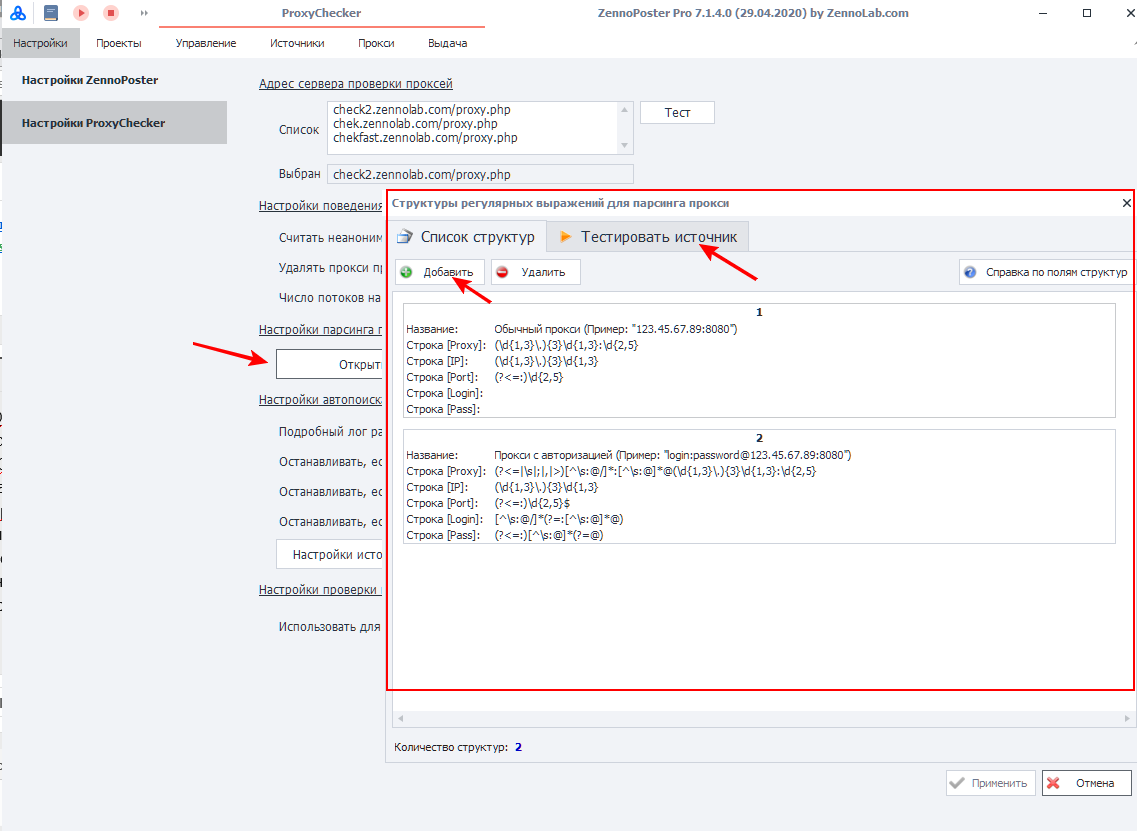Click the Применить button
Viewport: 1137px width, 831px height.
(x=991, y=783)
